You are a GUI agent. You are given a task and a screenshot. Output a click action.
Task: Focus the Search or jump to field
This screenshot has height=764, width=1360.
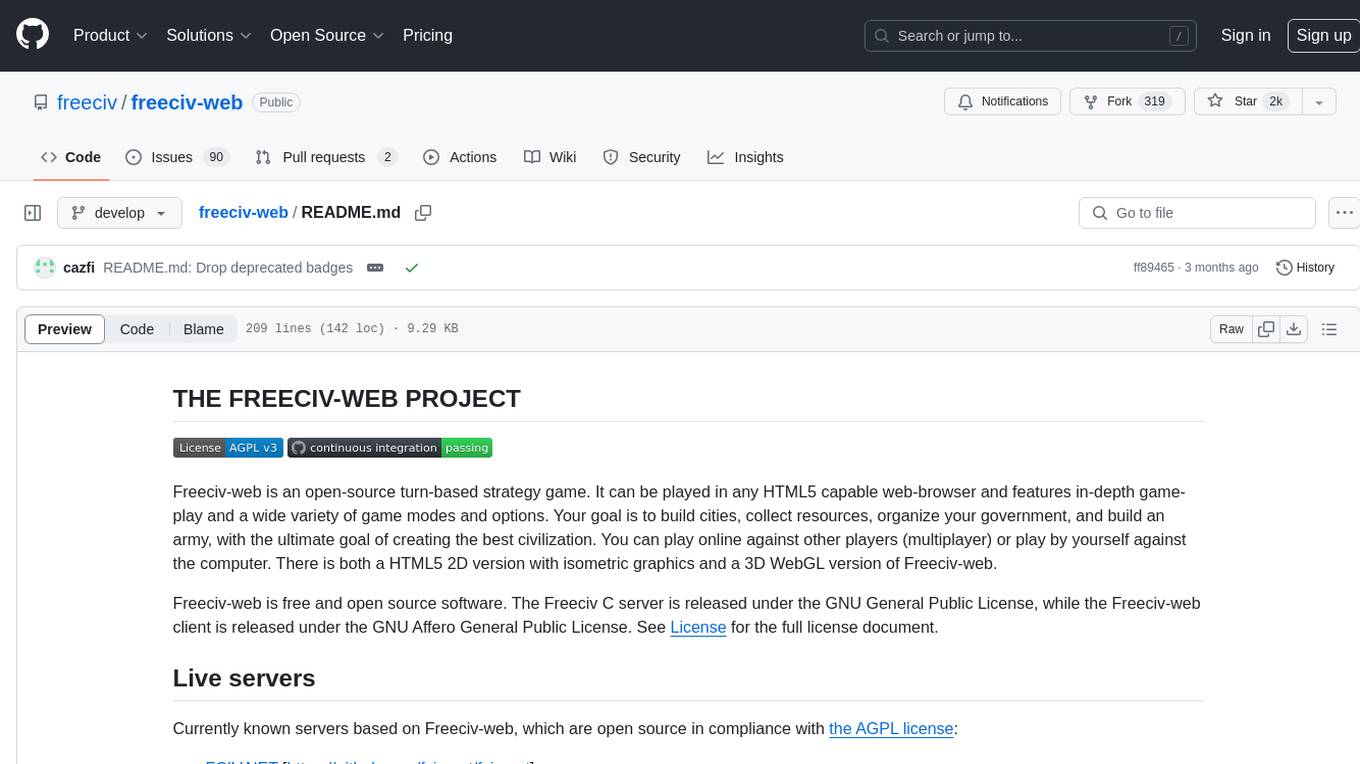[x=1031, y=35]
